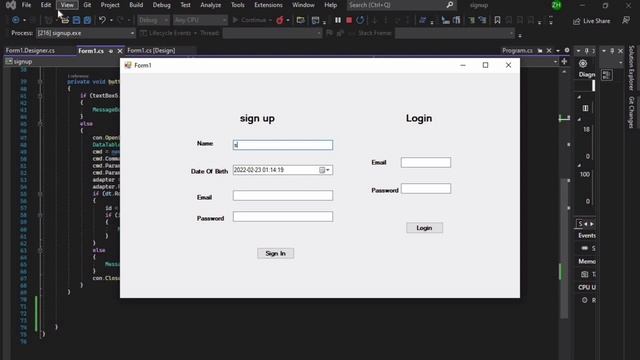Open the Diagnostic Tools settings gear
The width and height of the screenshot is (640, 360).
(x=583, y=63)
